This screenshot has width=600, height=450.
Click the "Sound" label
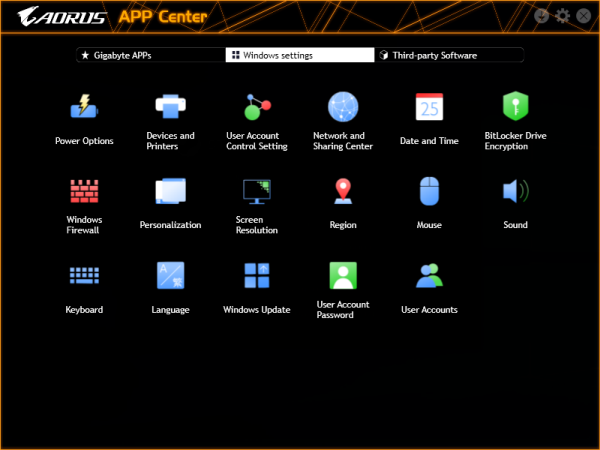tap(515, 225)
